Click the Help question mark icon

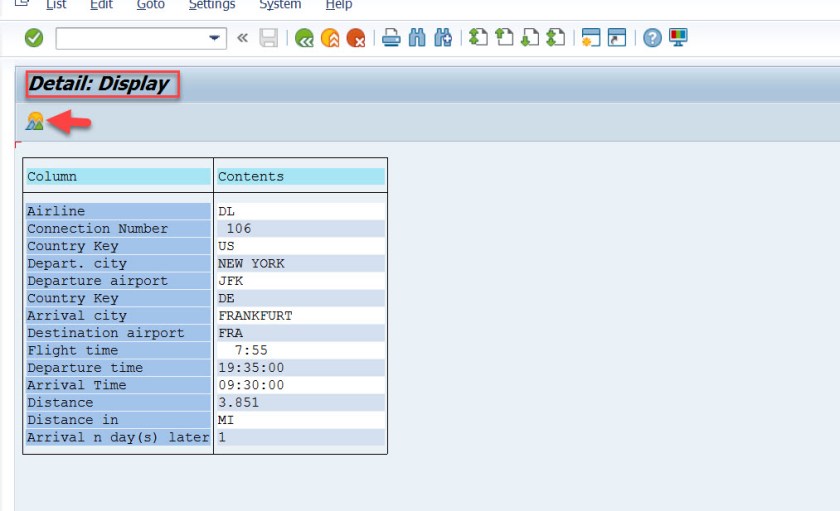(652, 38)
